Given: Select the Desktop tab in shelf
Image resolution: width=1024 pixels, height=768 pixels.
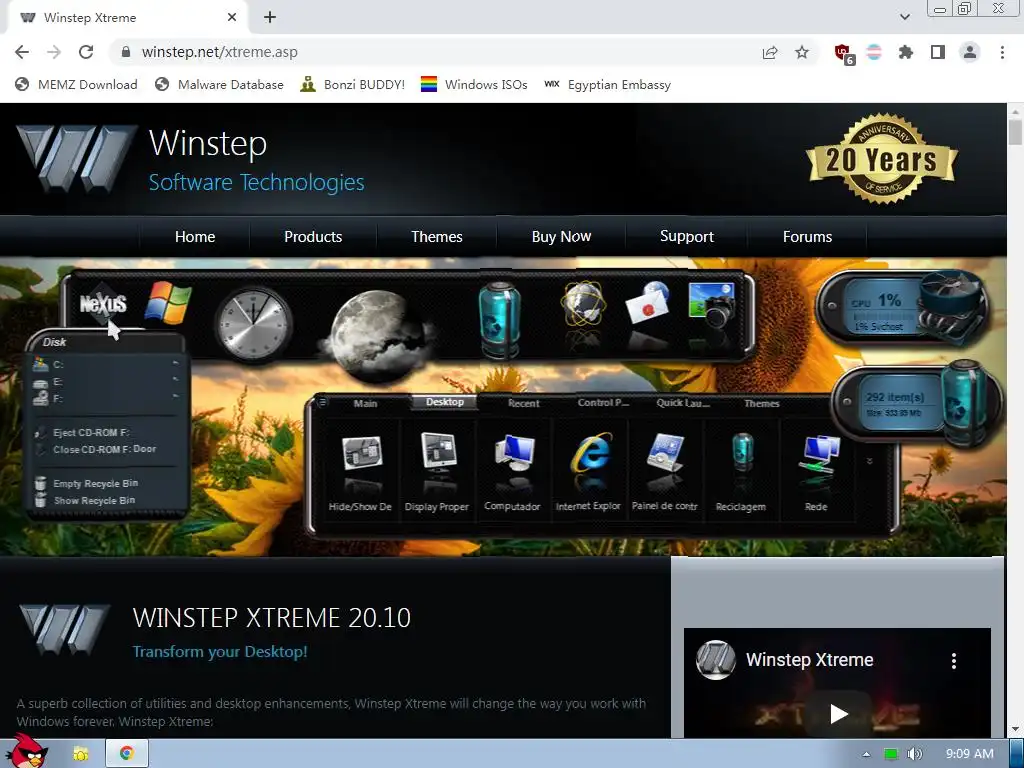Looking at the screenshot, I should [445, 402].
